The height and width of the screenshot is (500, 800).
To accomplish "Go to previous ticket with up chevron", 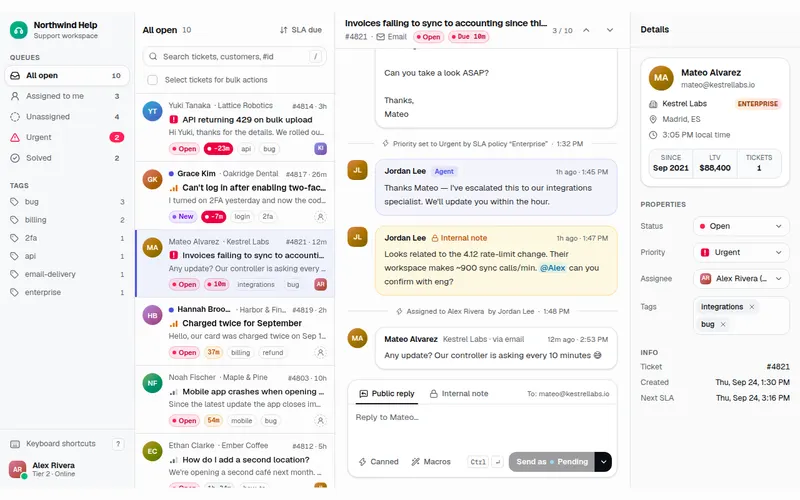I will pos(586,30).
